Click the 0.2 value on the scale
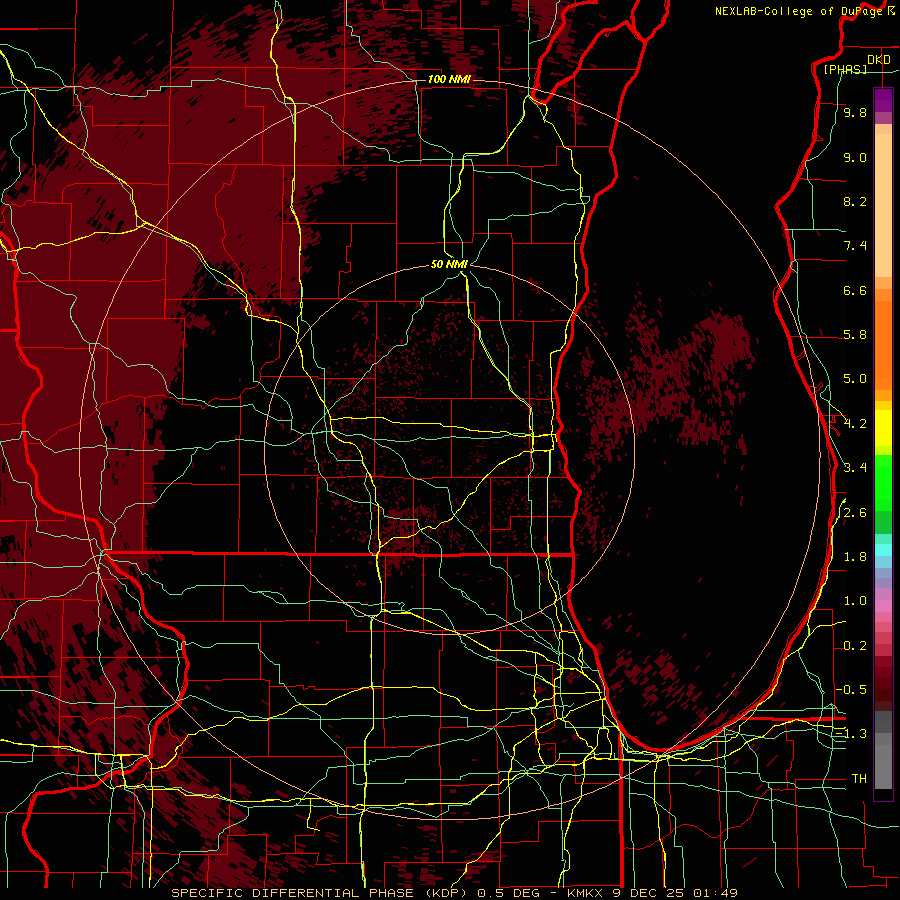 (855, 646)
